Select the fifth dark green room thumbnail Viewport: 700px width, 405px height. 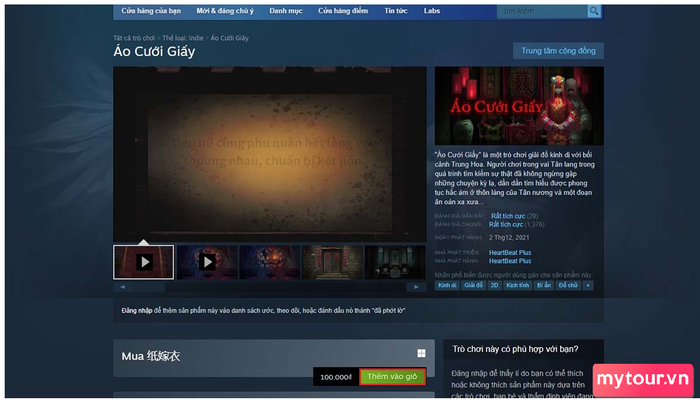point(395,262)
